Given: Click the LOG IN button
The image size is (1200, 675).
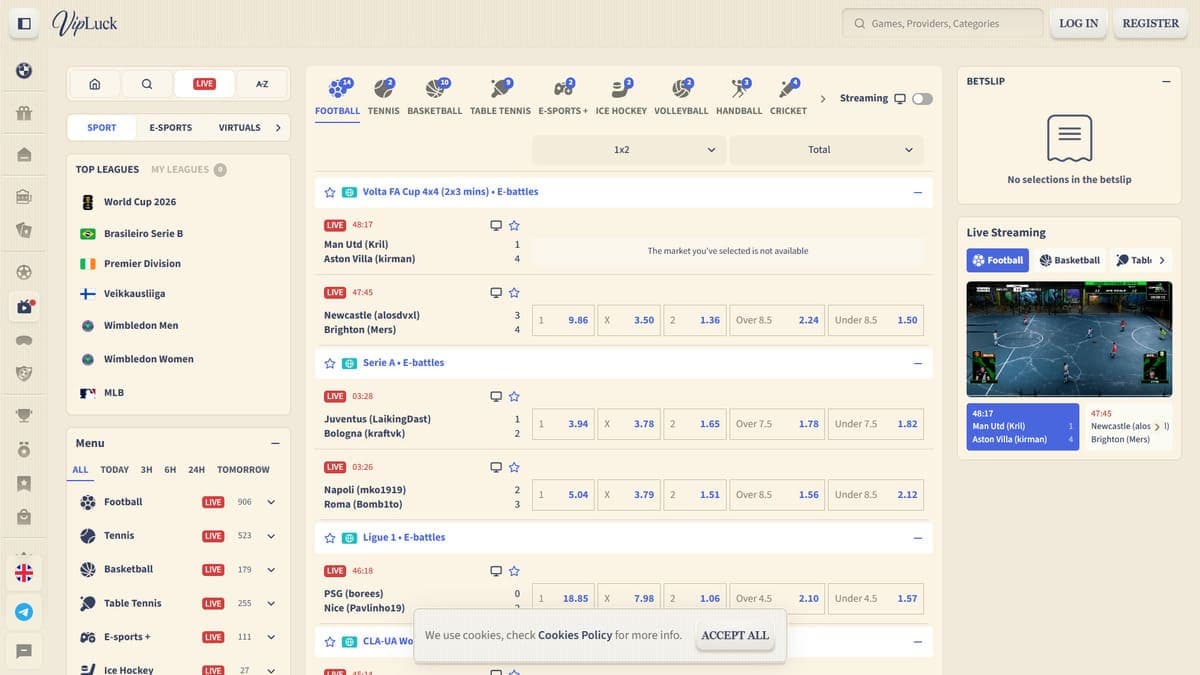Looking at the screenshot, I should 1078,23.
